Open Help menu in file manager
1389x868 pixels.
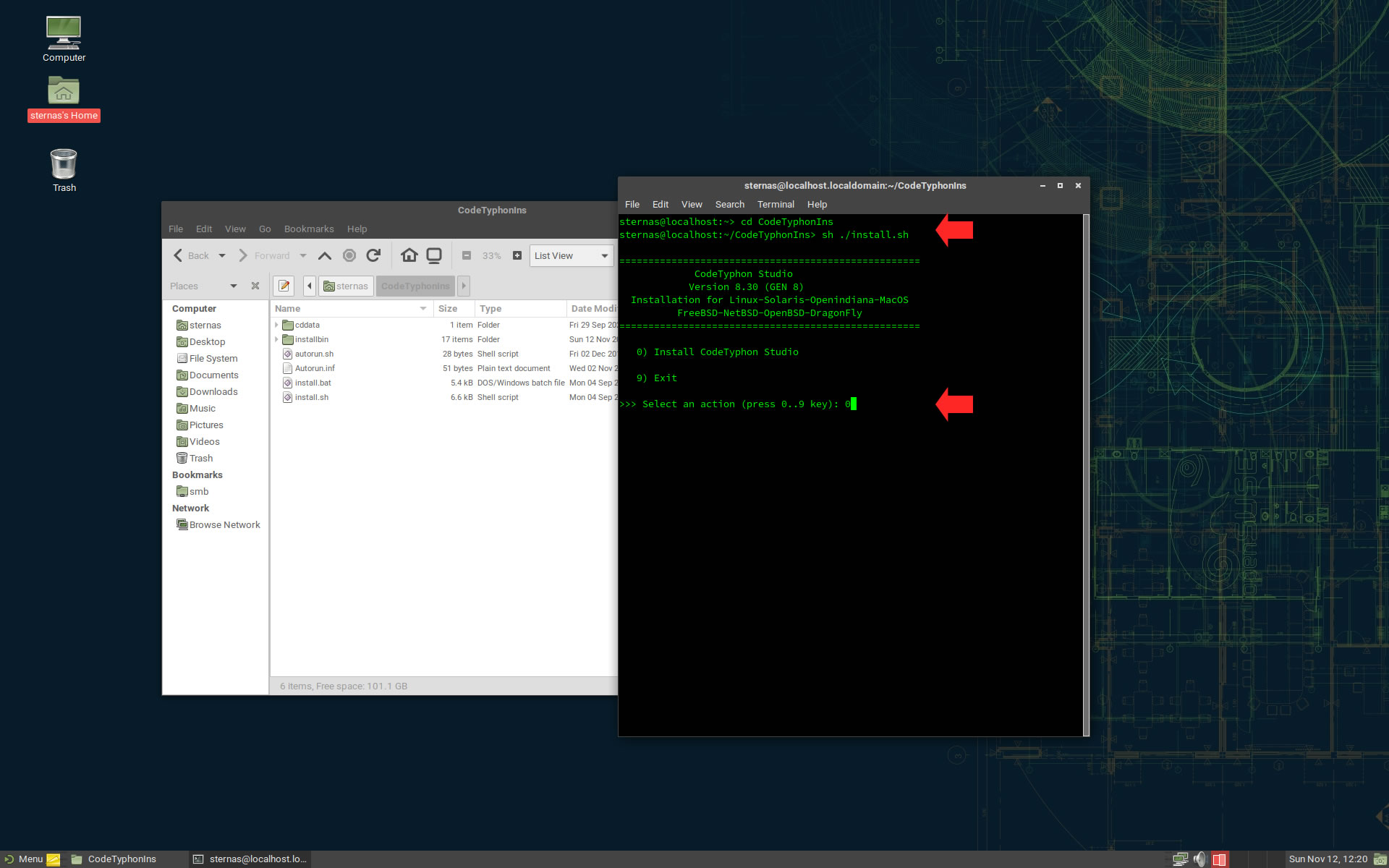pyautogui.click(x=357, y=229)
